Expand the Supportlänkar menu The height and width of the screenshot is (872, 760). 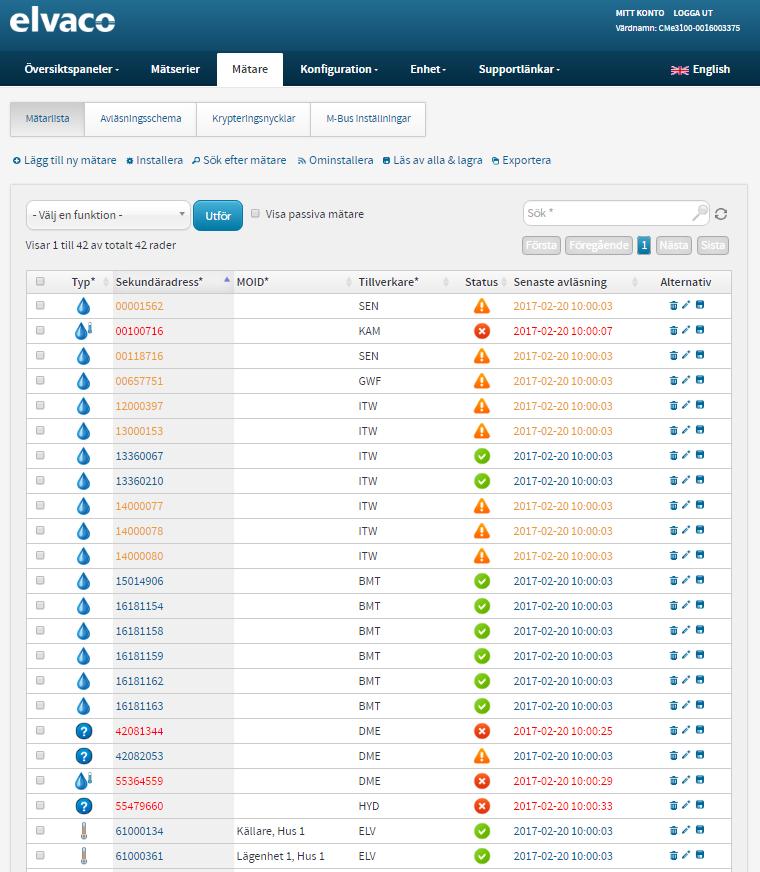pos(519,70)
